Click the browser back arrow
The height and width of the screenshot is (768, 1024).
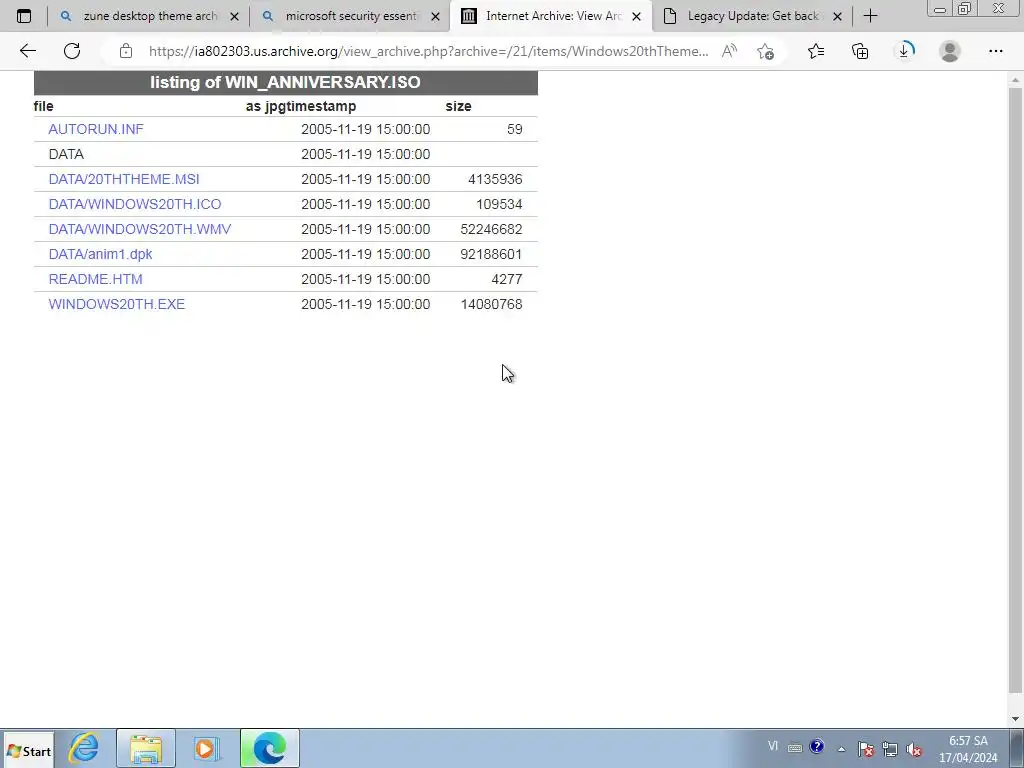[27, 51]
